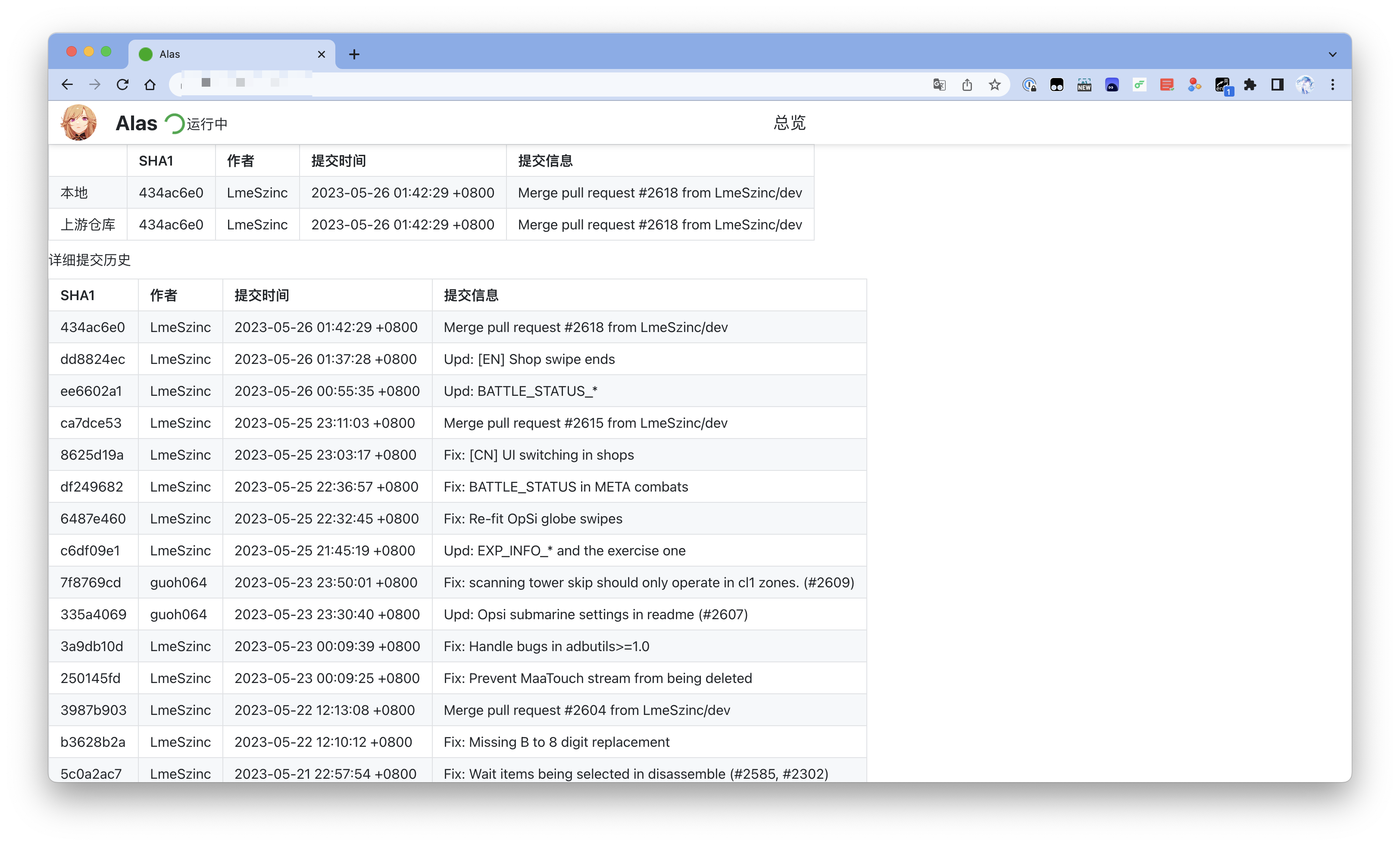Reload the current page
The width and height of the screenshot is (1400, 846).
pos(123,84)
